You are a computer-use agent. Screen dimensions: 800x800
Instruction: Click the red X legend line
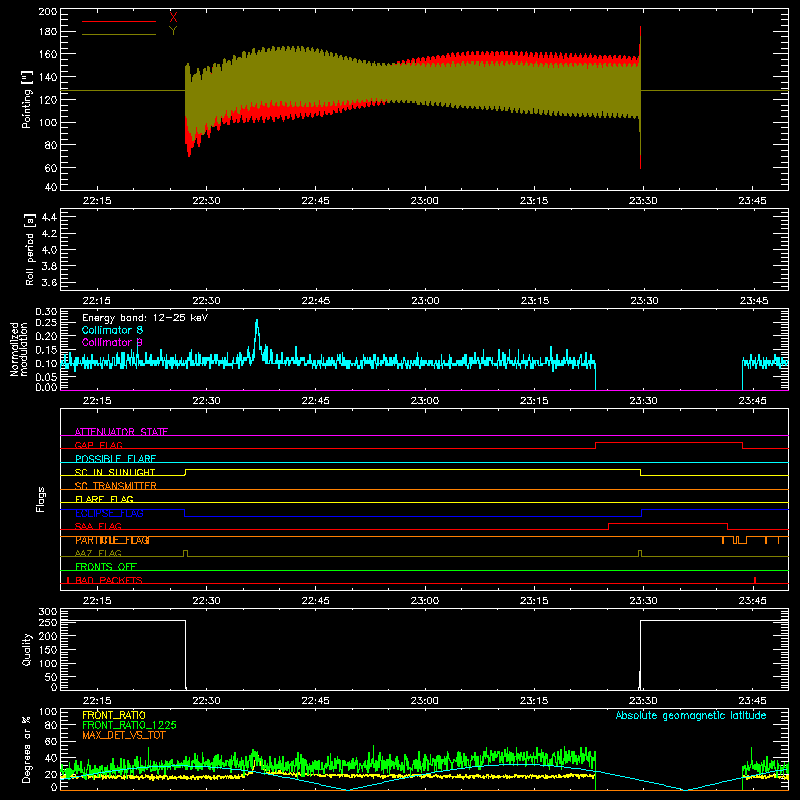(119, 21)
